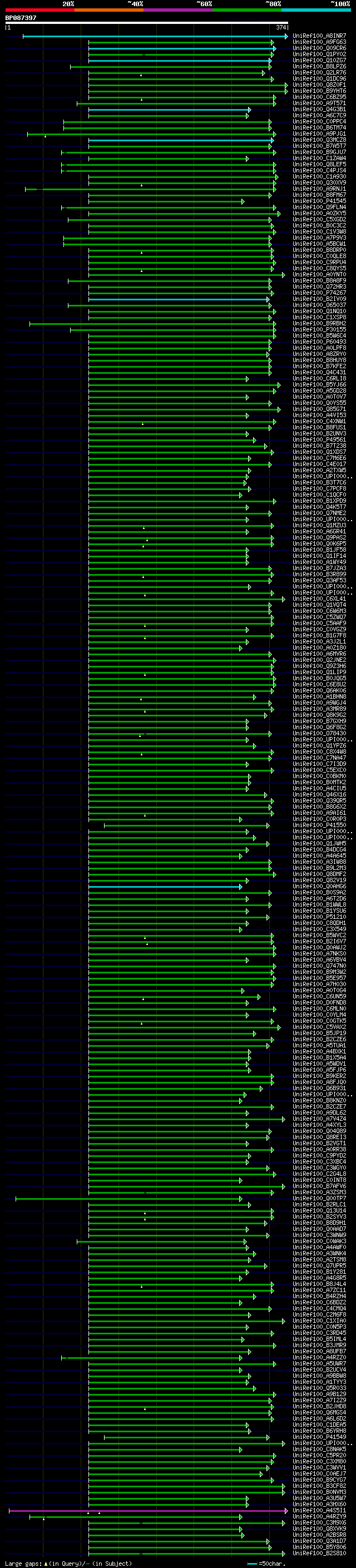This screenshot has width=356, height=1568.
Task: Open hit UniRef100_A9FG63
Action: click(x=319, y=42)
